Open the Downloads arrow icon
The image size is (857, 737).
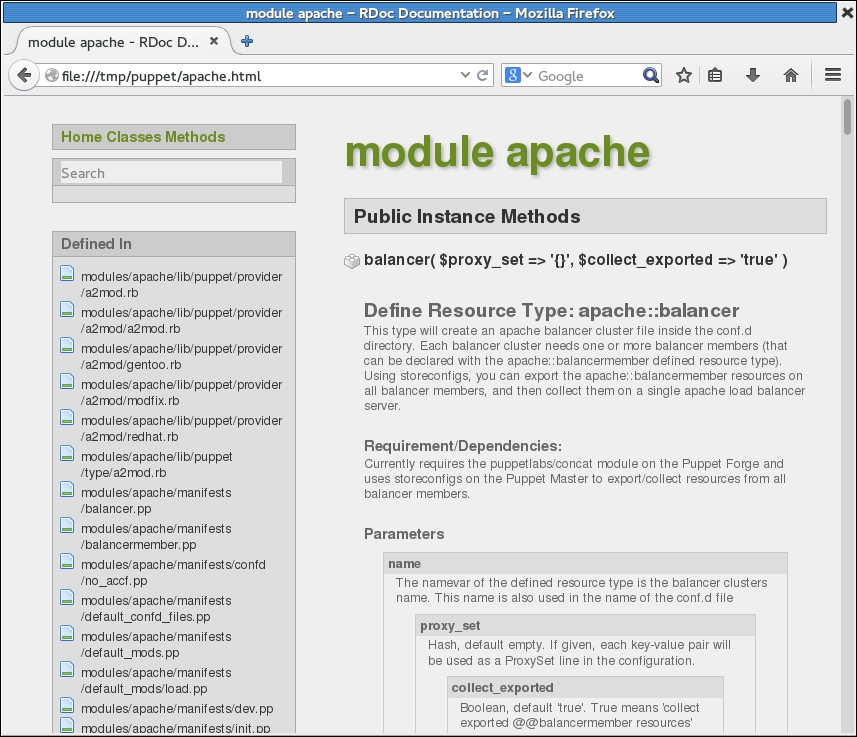(x=753, y=75)
